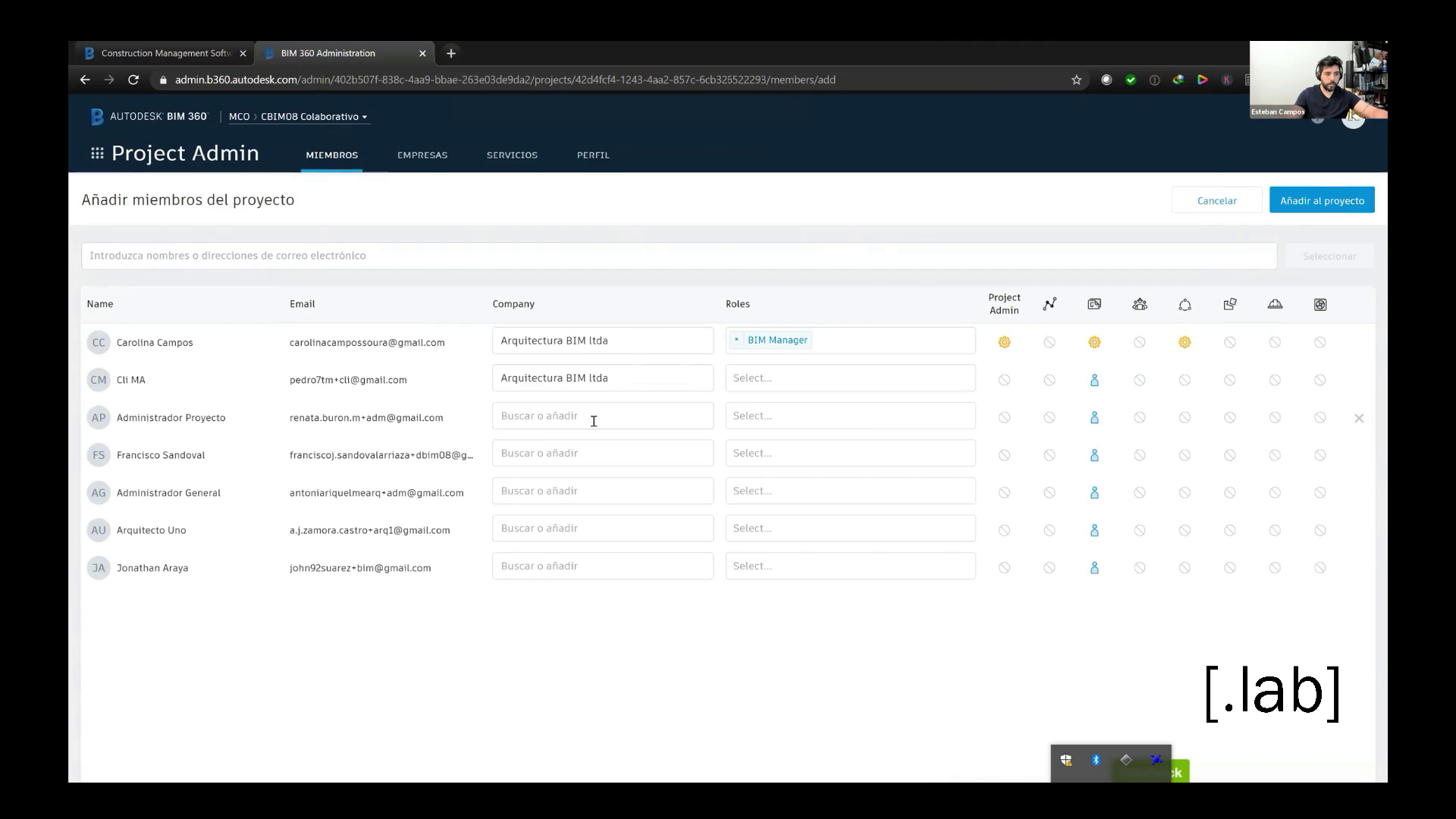Image resolution: width=1456 pixels, height=819 pixels.
Task: Open the SERVICIOS tab
Action: coord(512,155)
